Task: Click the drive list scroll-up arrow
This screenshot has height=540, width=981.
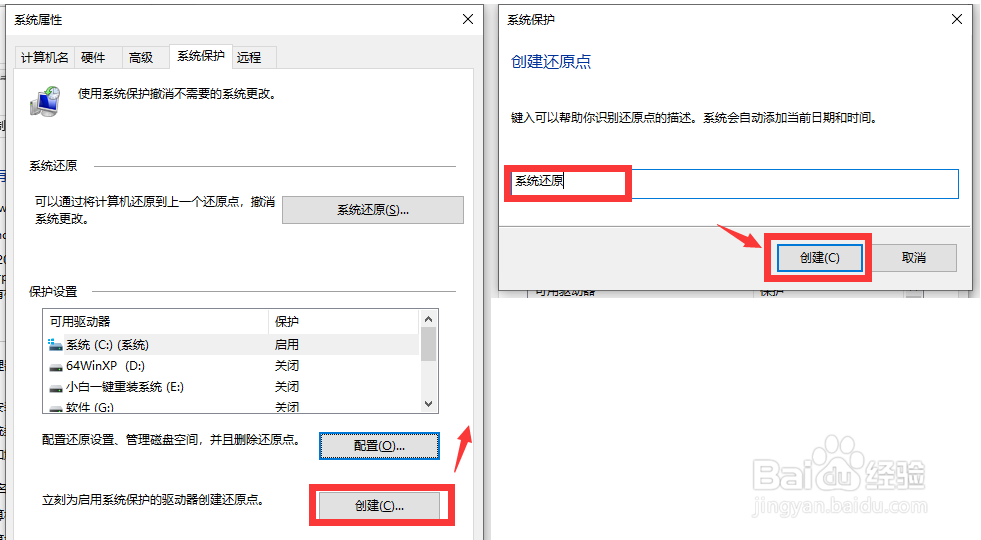Action: 429,319
